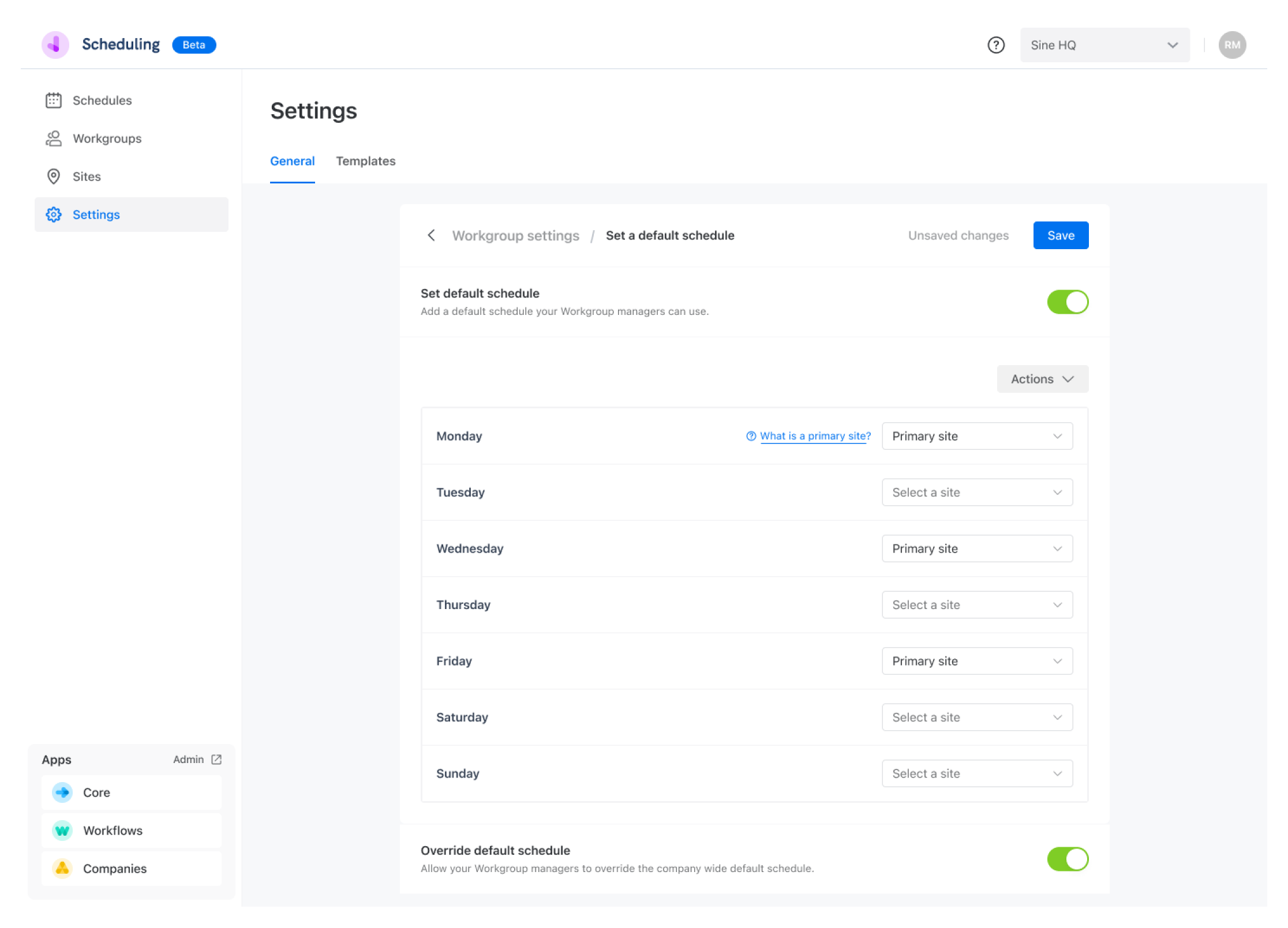Click the Saturday row label

pyautogui.click(x=462, y=717)
